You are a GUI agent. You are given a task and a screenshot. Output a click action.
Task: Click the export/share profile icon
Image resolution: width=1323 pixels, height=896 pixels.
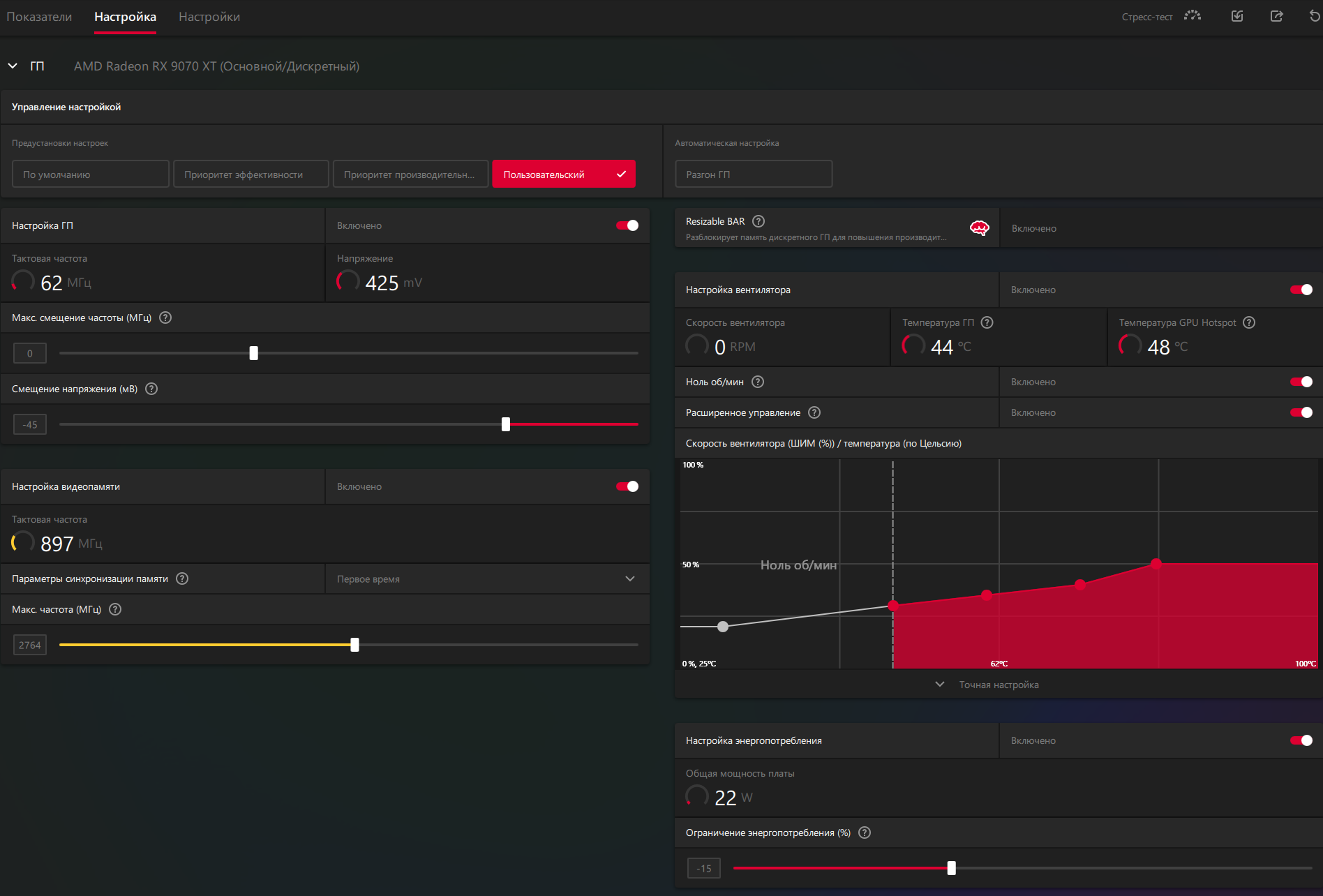click(1276, 16)
